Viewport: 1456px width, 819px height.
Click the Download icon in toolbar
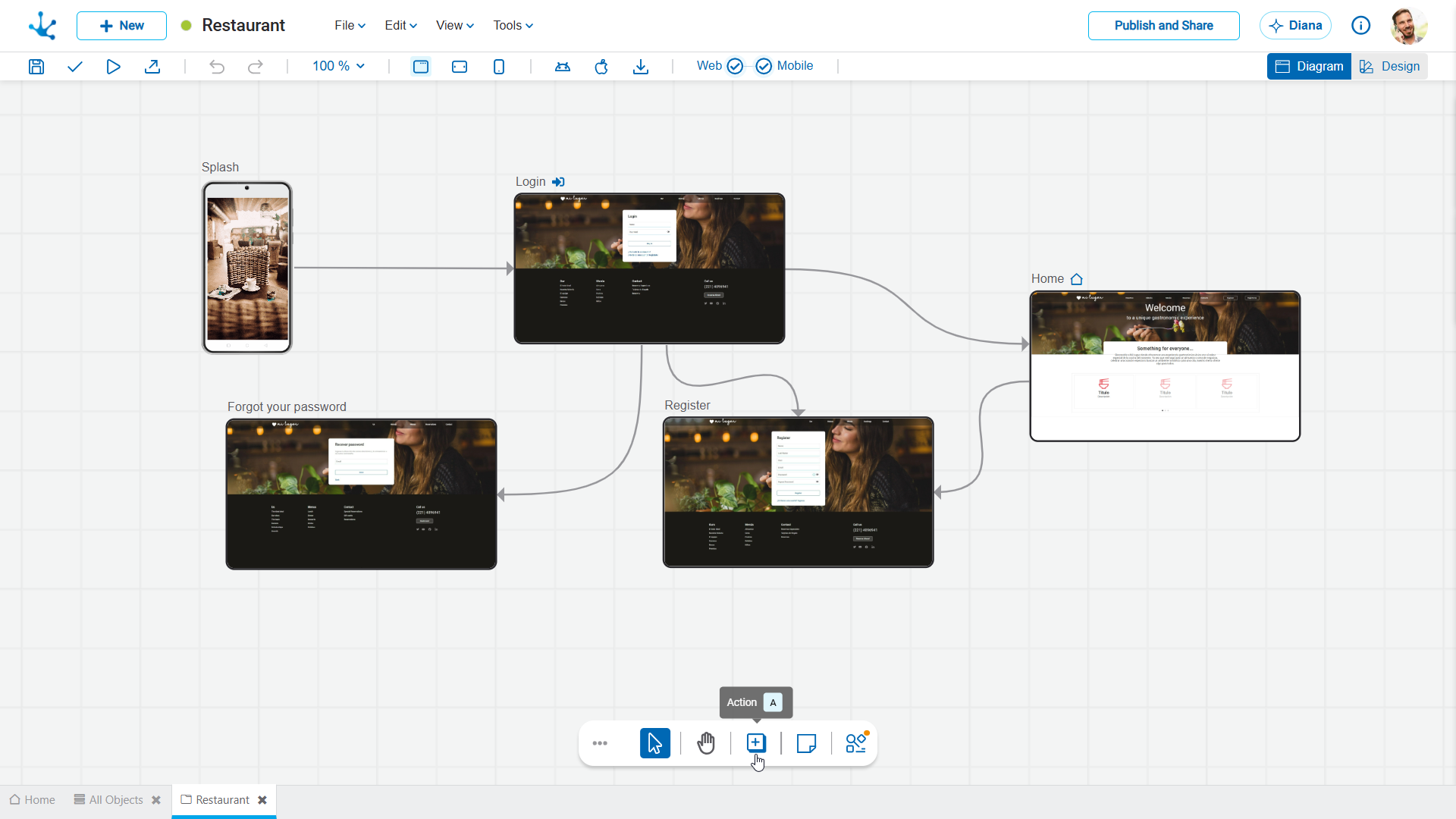pos(641,67)
